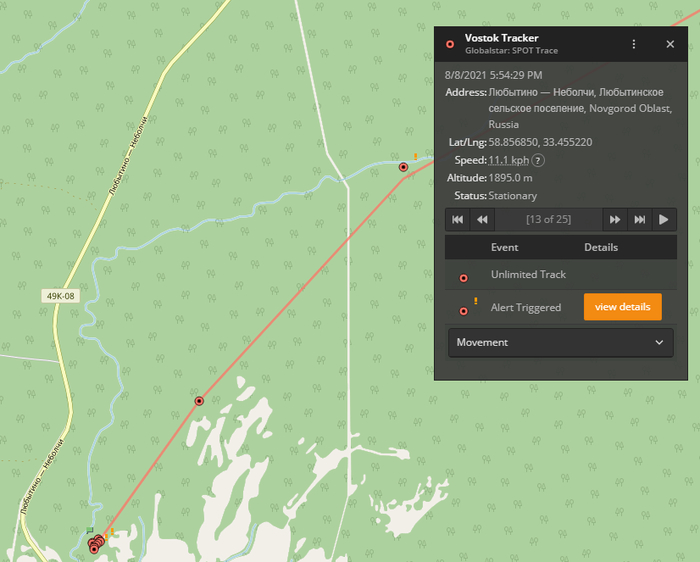Click the 49K-08 road label

61,296
